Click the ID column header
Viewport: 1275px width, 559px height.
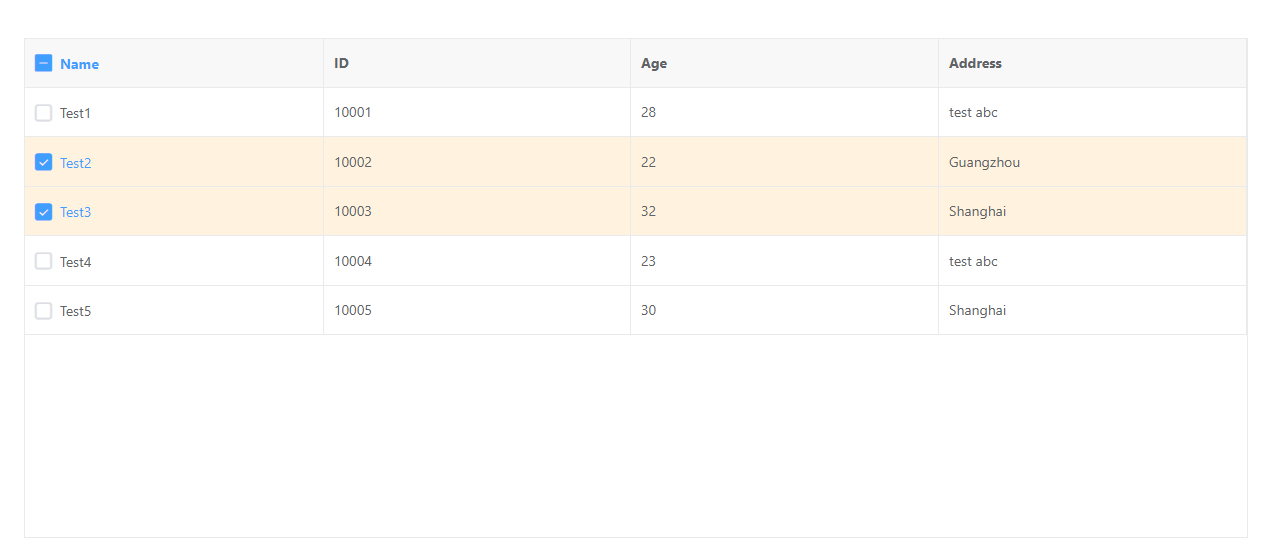(x=342, y=63)
